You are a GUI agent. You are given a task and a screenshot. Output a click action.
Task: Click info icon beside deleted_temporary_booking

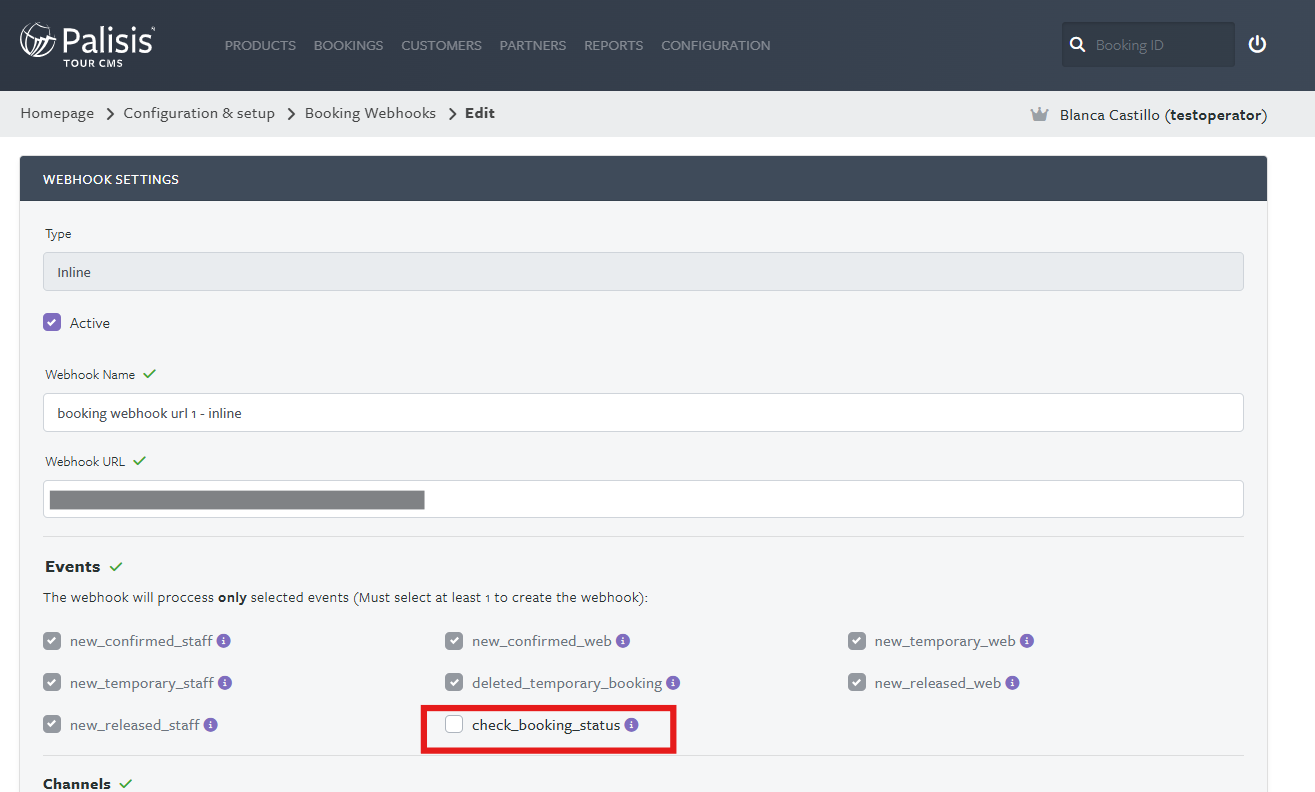tap(673, 683)
